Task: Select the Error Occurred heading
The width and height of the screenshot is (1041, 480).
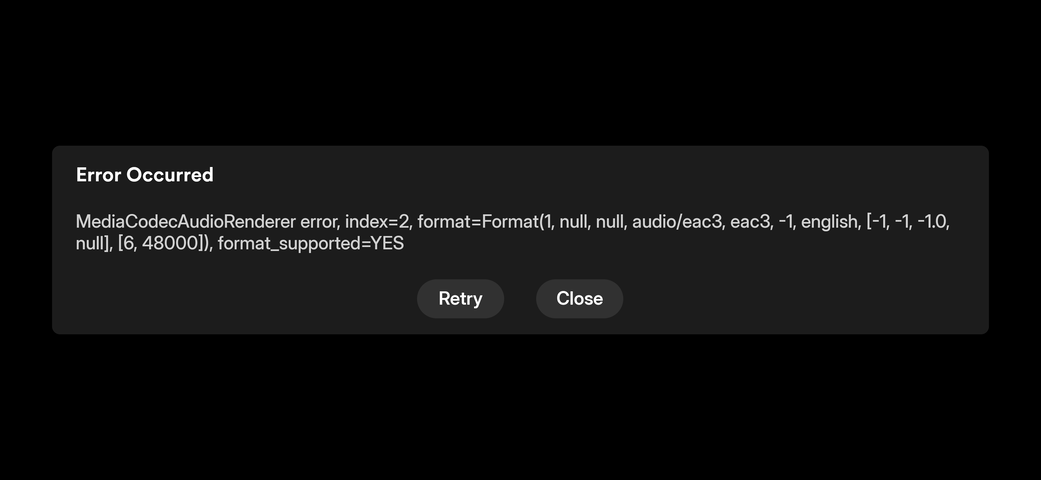Action: click(145, 175)
